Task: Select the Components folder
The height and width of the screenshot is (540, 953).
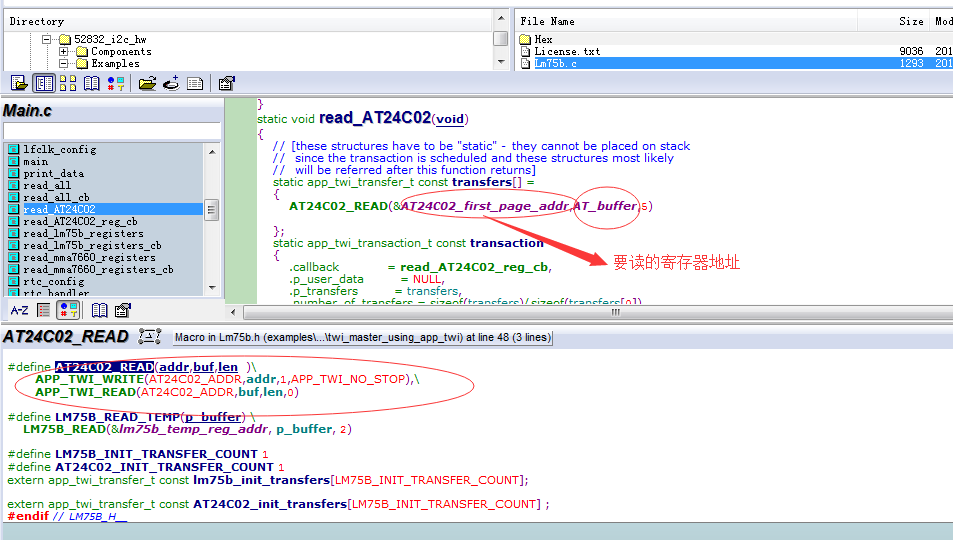Action: coord(121,52)
